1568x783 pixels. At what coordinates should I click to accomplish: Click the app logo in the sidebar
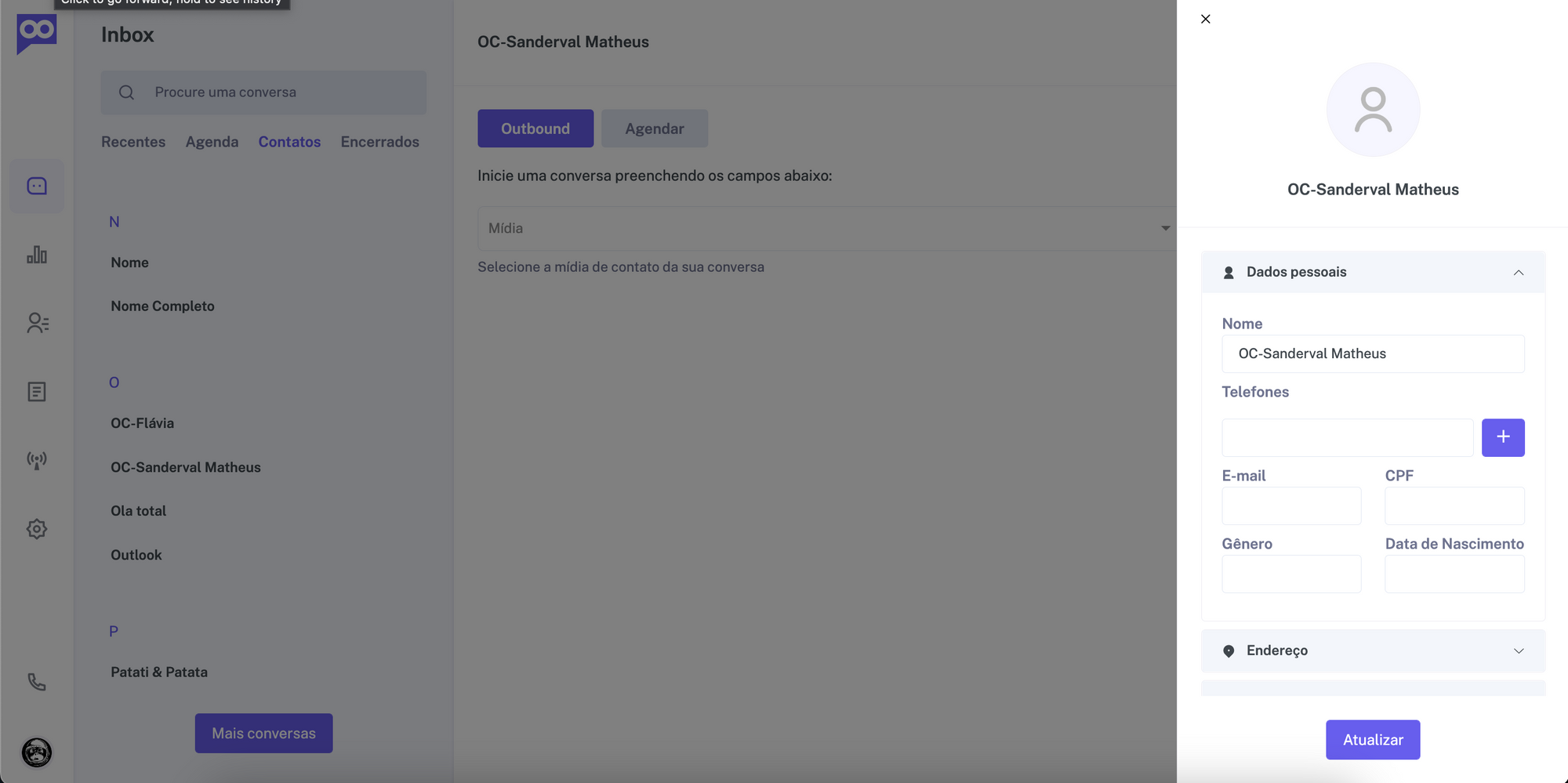click(37, 34)
